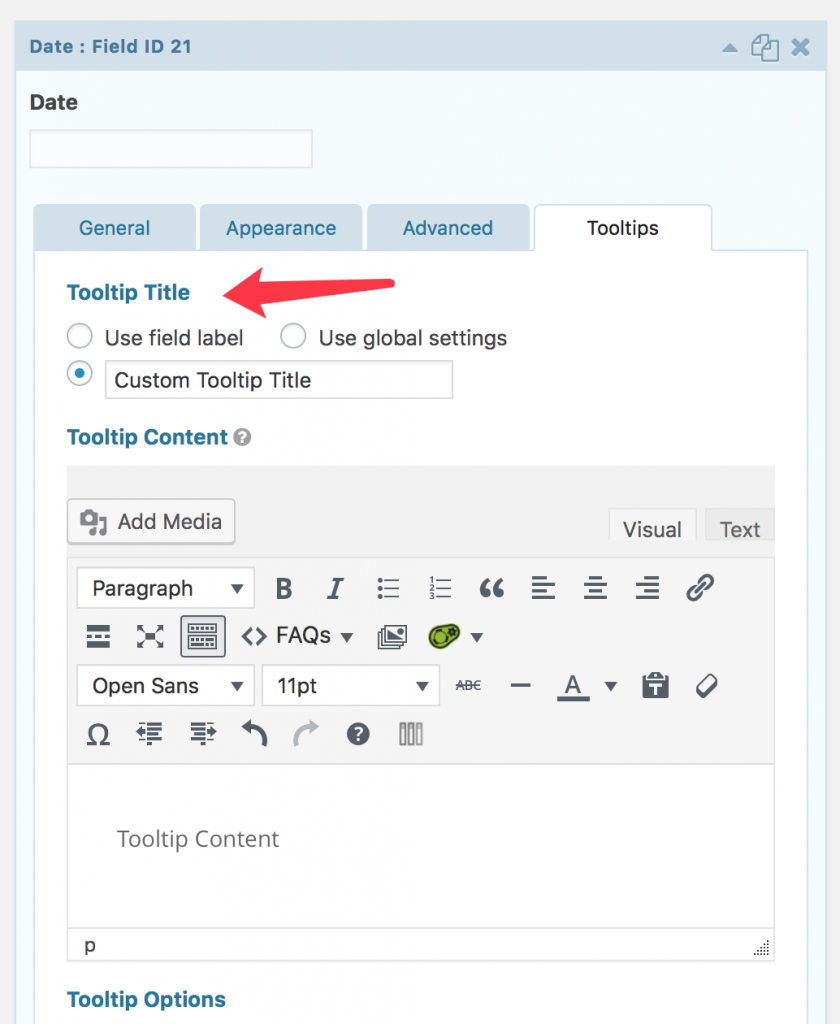Open the Open Sans font dropdown

click(x=165, y=685)
